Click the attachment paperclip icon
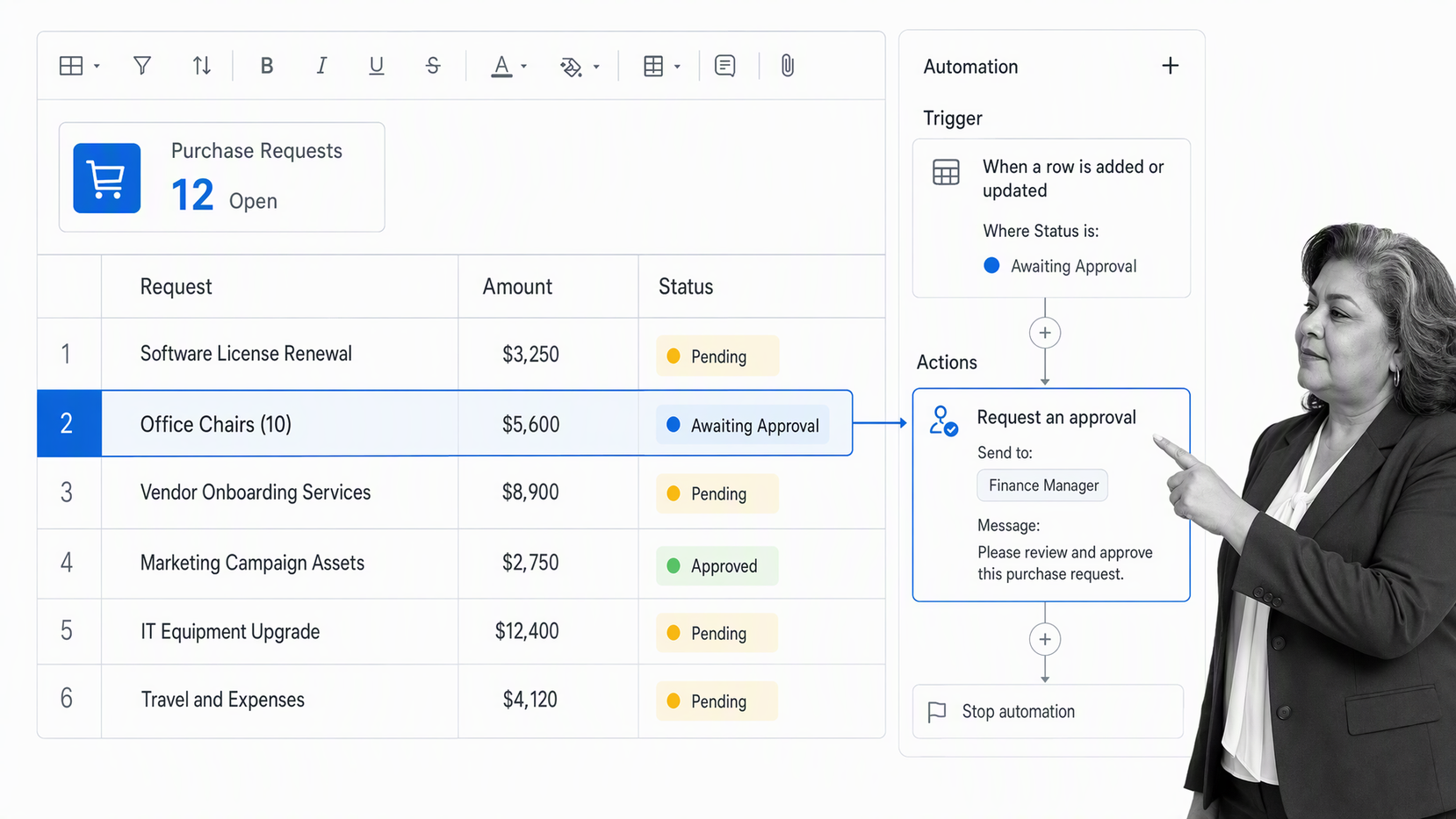 788,66
